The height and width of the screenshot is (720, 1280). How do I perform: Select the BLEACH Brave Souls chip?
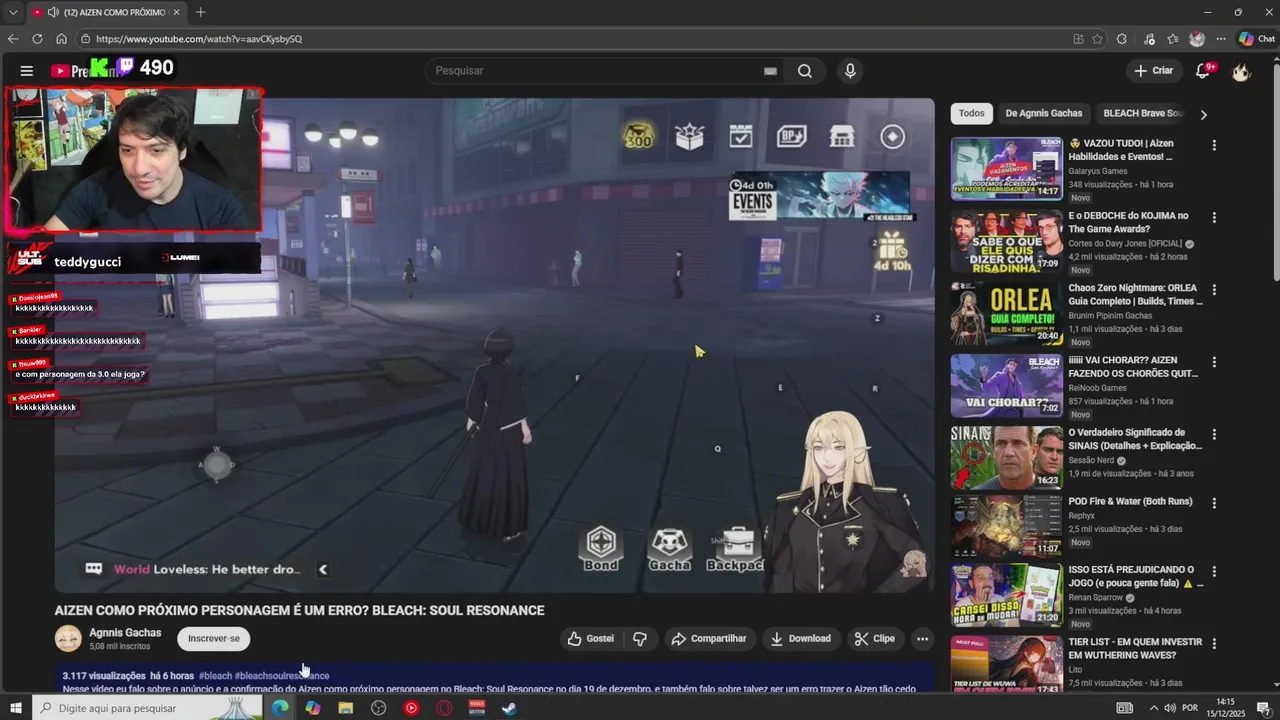(1143, 113)
